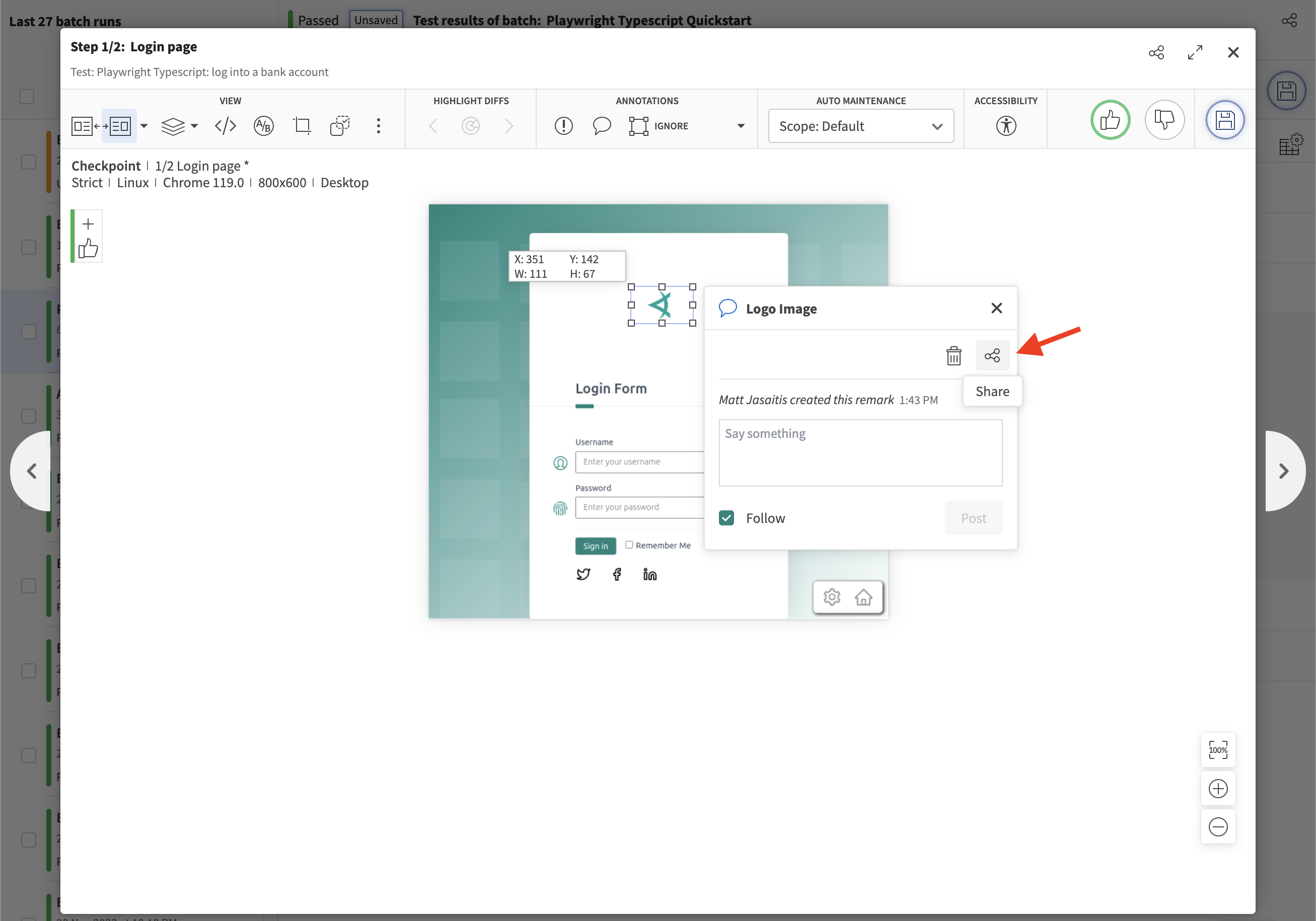
Task: Click the comment annotation icon
Action: pos(601,125)
